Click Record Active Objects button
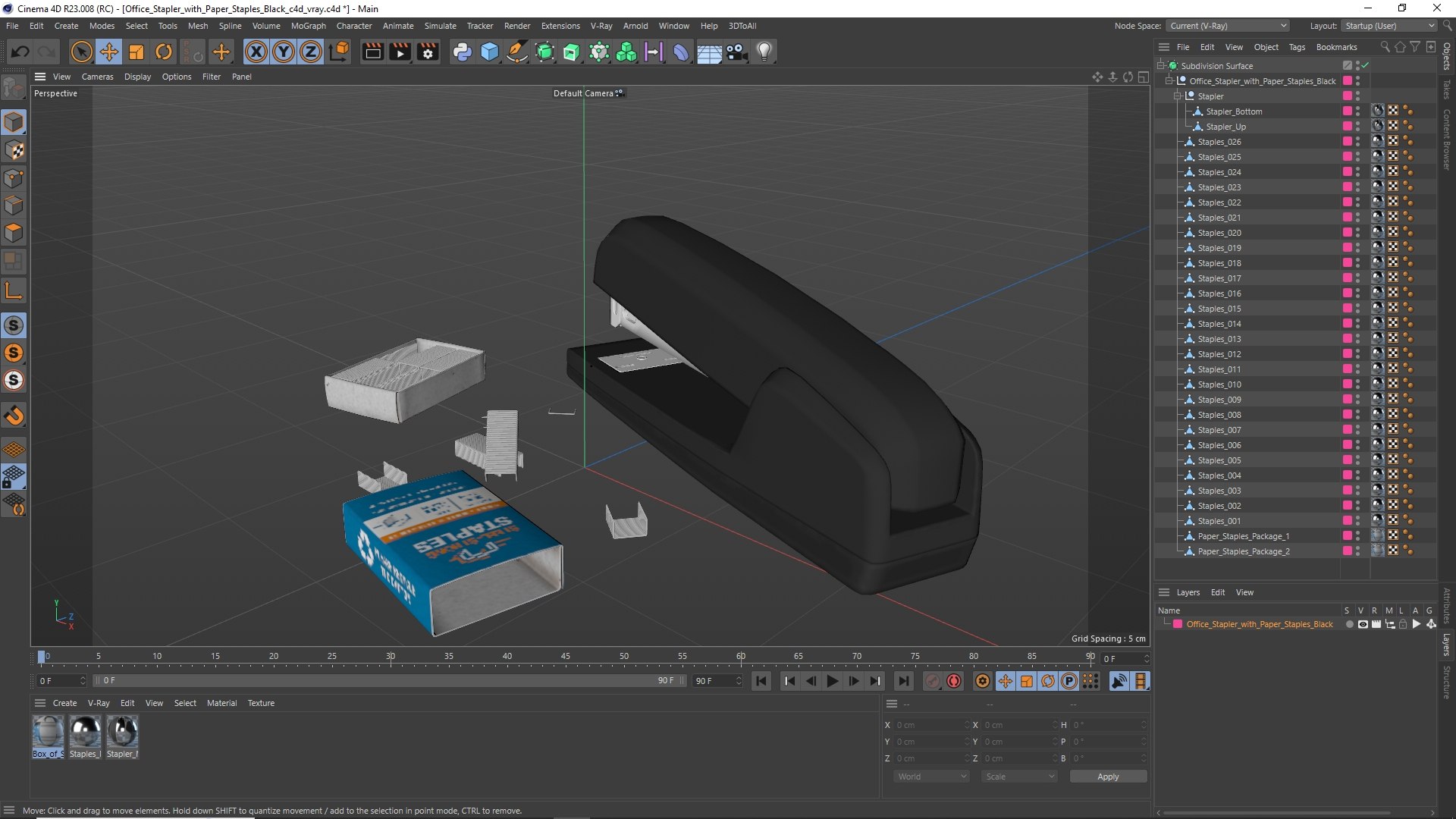1456x819 pixels. [x=933, y=681]
